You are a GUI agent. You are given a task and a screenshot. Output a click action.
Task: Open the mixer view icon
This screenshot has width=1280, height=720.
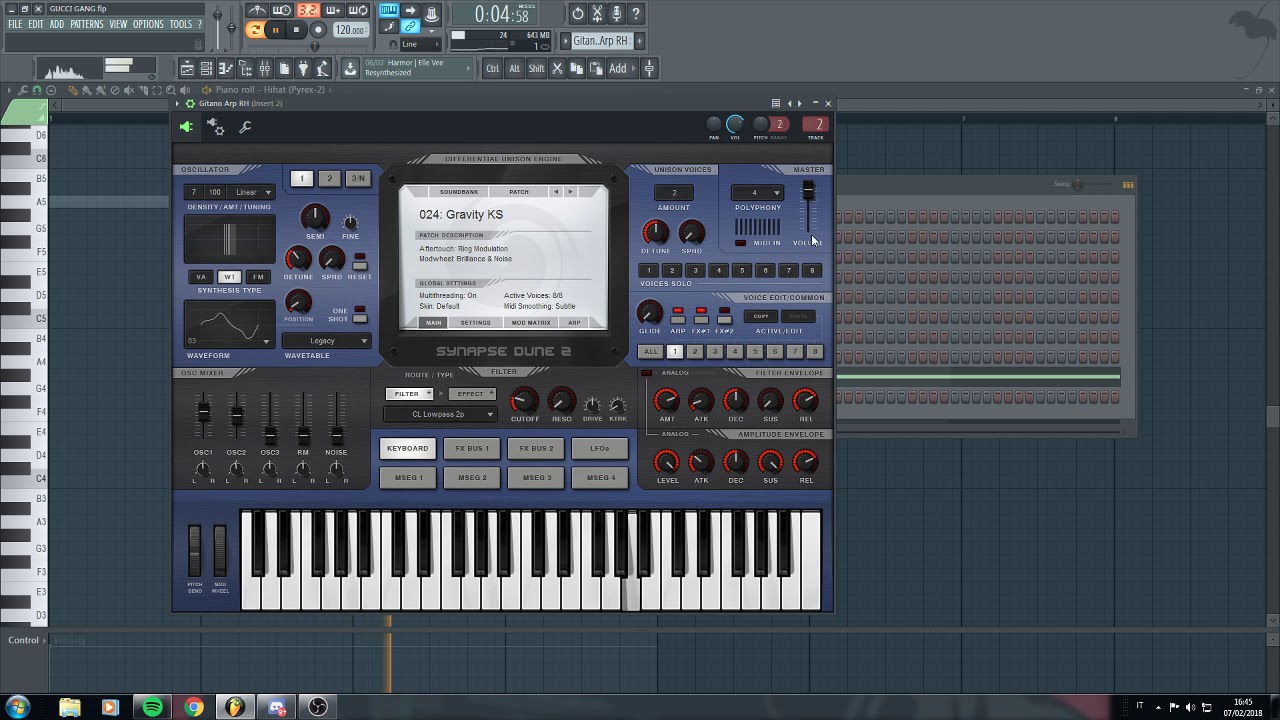(x=264, y=68)
